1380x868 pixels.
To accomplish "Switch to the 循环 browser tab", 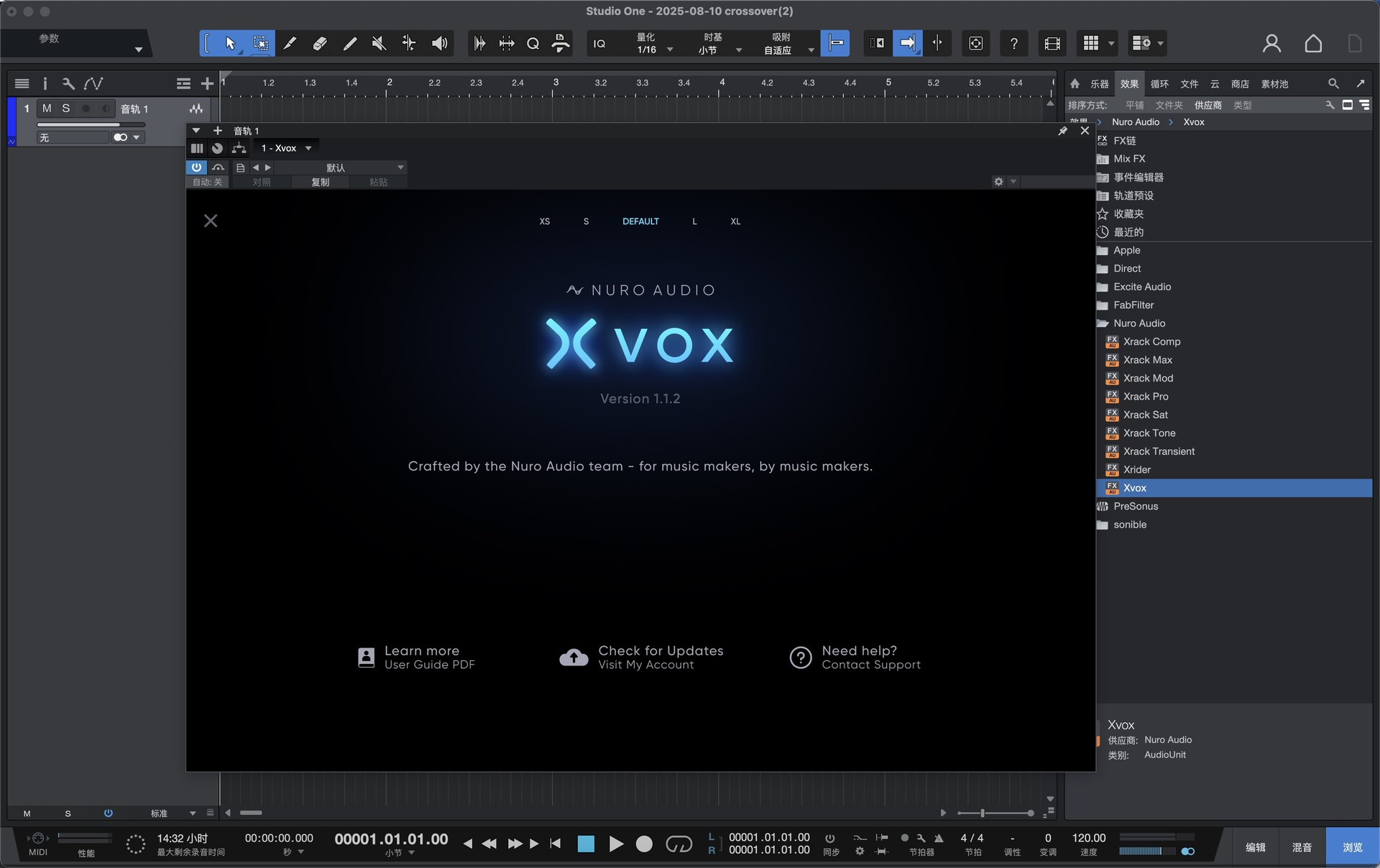I will click(1159, 84).
